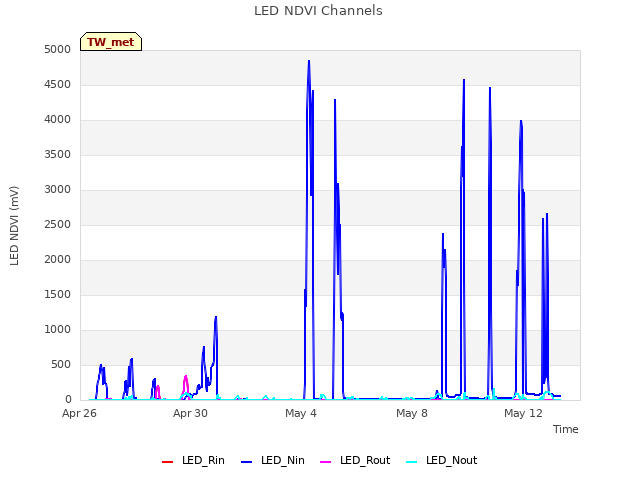
Task: Click the 3000 y-axis tick label
Action: (58, 190)
